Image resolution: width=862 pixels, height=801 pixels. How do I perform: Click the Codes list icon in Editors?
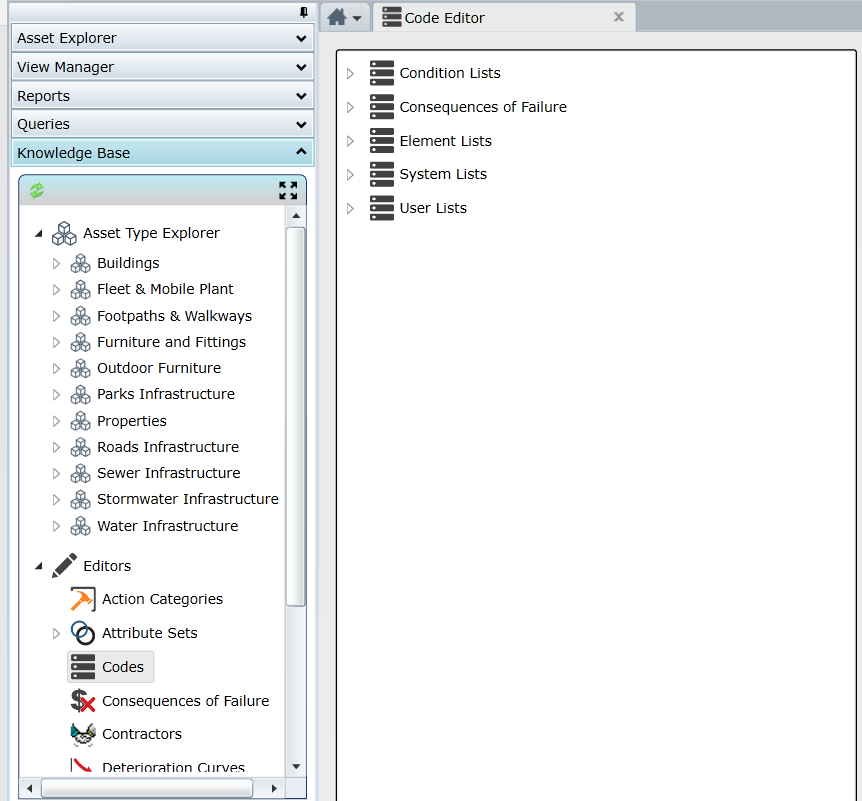pos(83,667)
